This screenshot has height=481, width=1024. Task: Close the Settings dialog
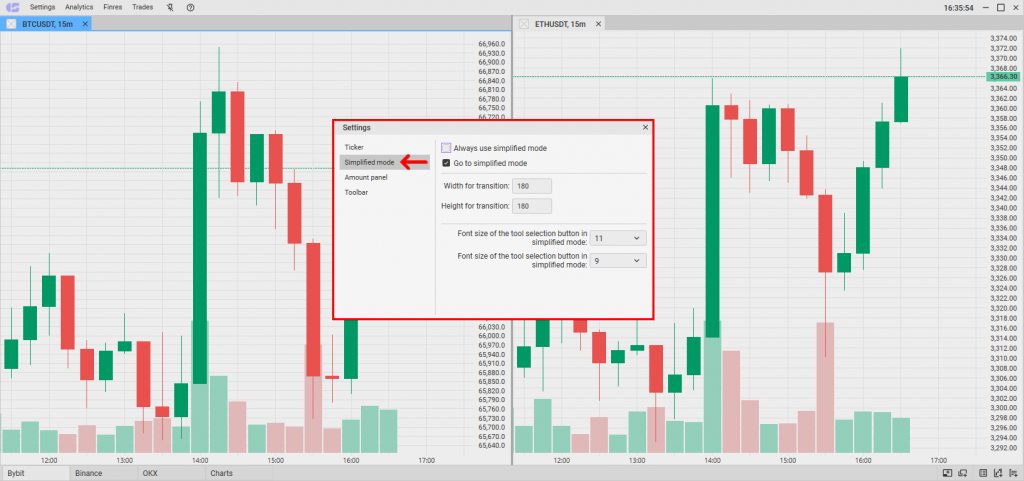645,127
